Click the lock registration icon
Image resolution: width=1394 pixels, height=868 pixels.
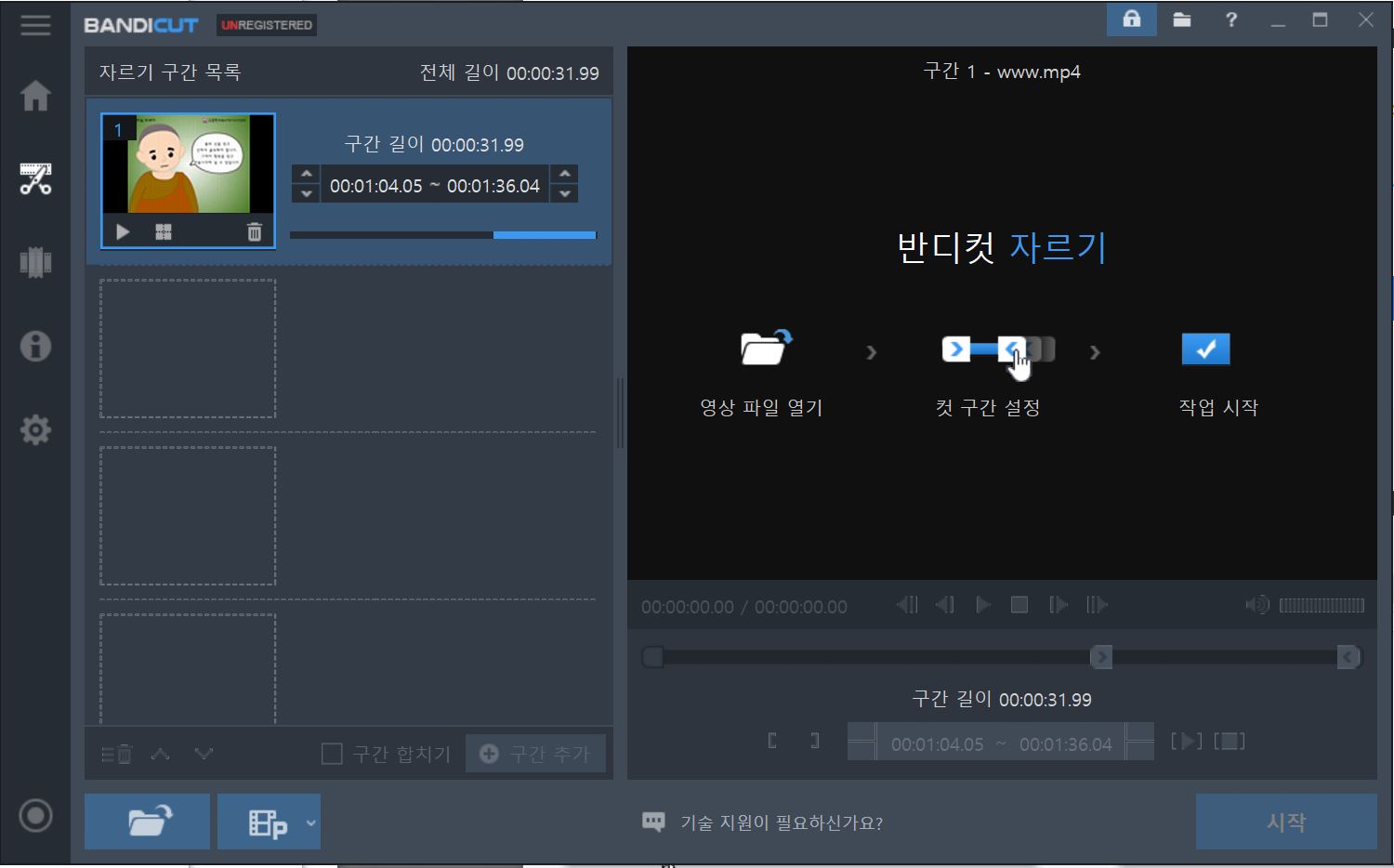pyautogui.click(x=1131, y=20)
